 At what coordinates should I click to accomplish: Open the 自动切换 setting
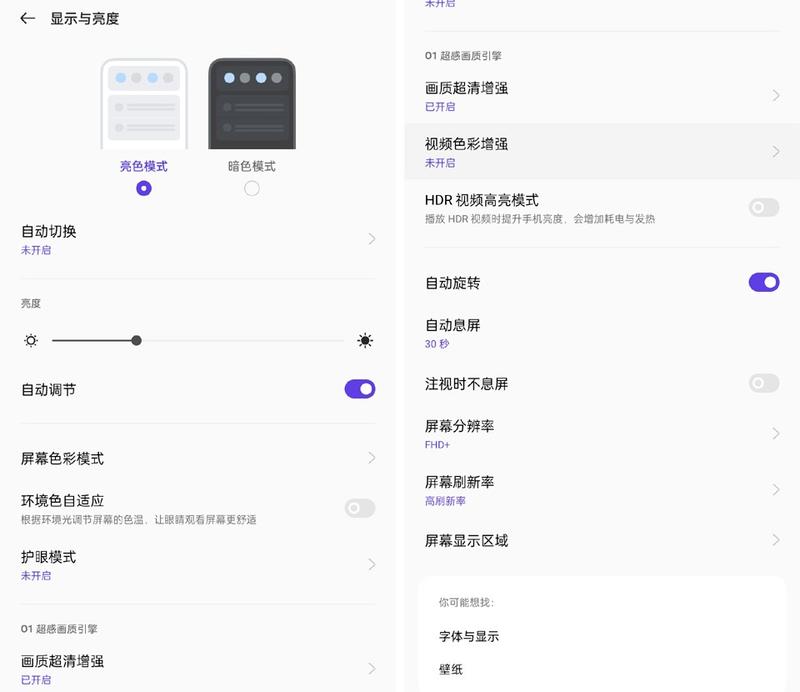(x=198, y=239)
